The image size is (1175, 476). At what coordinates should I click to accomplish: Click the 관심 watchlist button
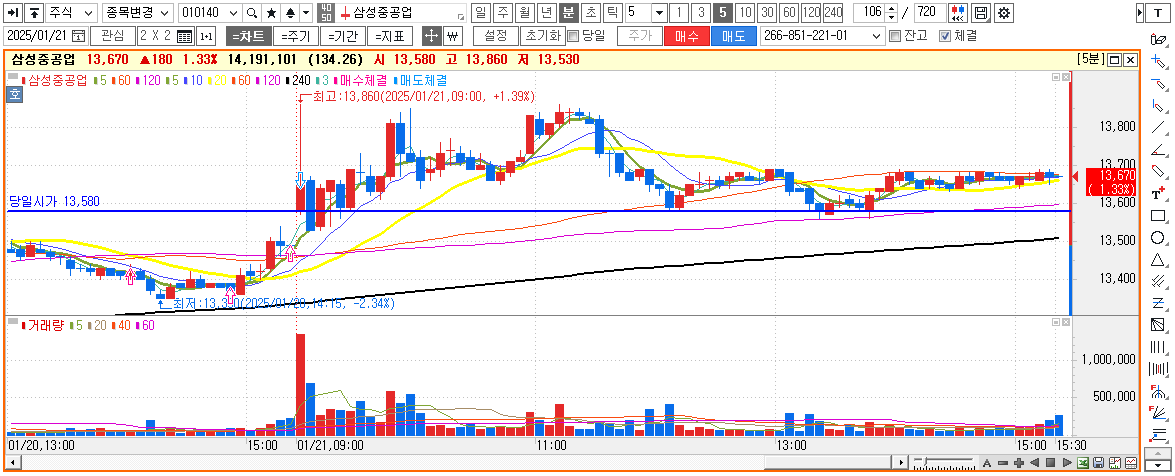pos(112,36)
